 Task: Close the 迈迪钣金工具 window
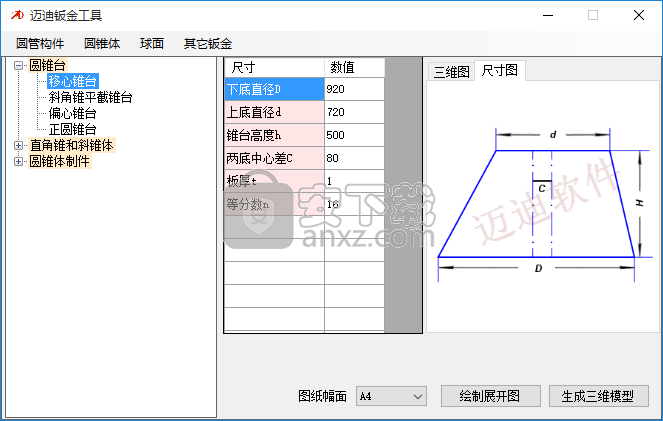click(638, 16)
